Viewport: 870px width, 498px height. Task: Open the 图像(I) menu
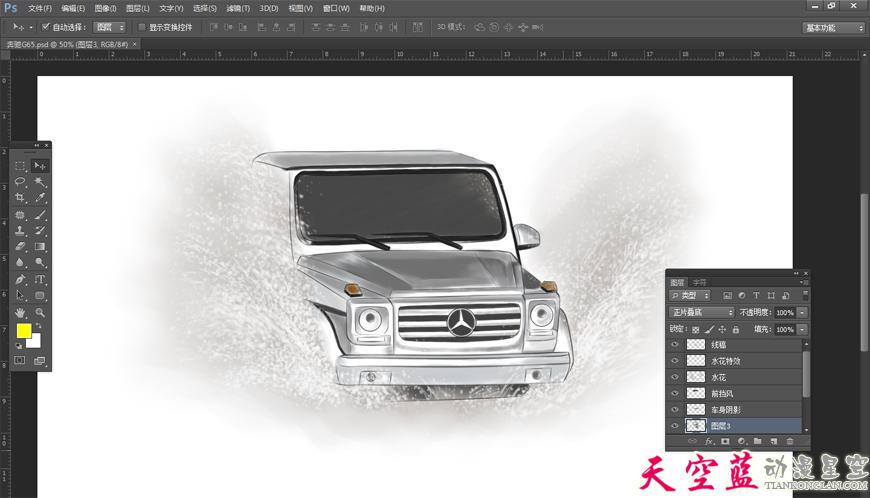tap(105, 8)
